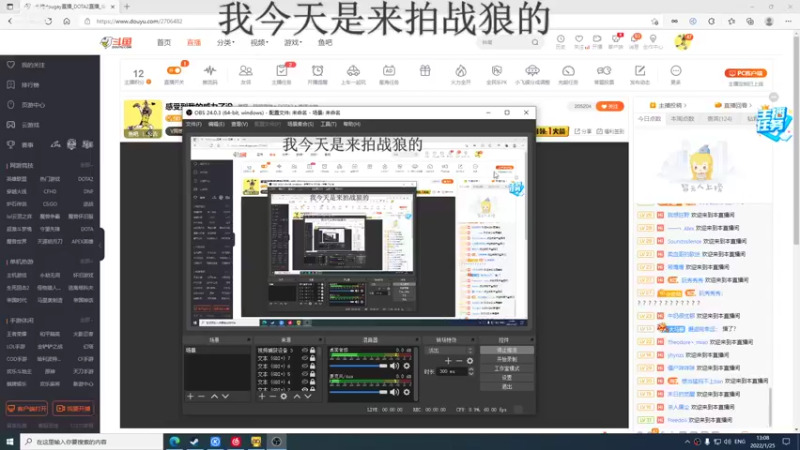
Task: Toggle visibility eye of 文本 (GDI+) 4
Action: tap(305, 382)
